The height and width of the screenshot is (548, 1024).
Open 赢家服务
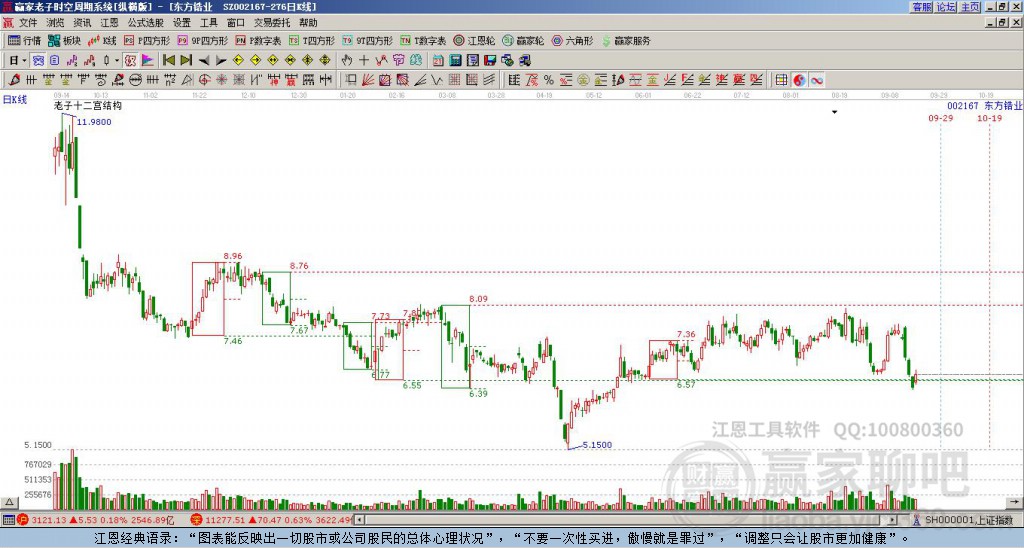point(626,40)
